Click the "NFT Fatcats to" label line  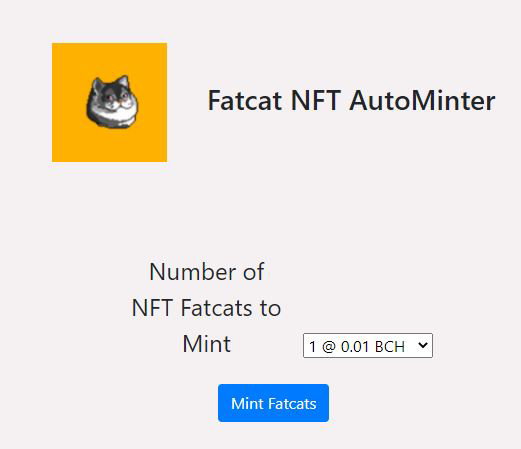[x=206, y=308]
